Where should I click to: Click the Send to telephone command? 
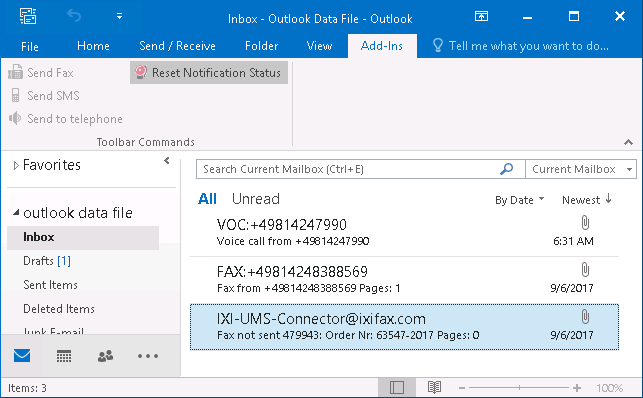coord(66,119)
